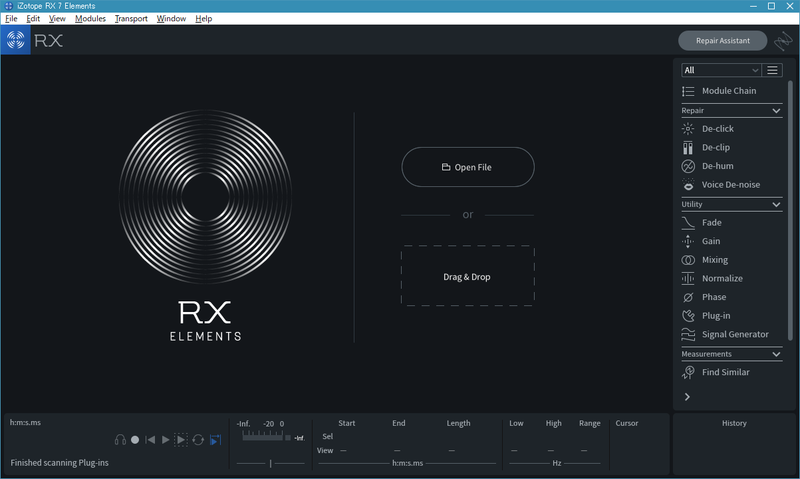This screenshot has height=479, width=800.
Task: Start recording with the record button
Action: point(135,440)
